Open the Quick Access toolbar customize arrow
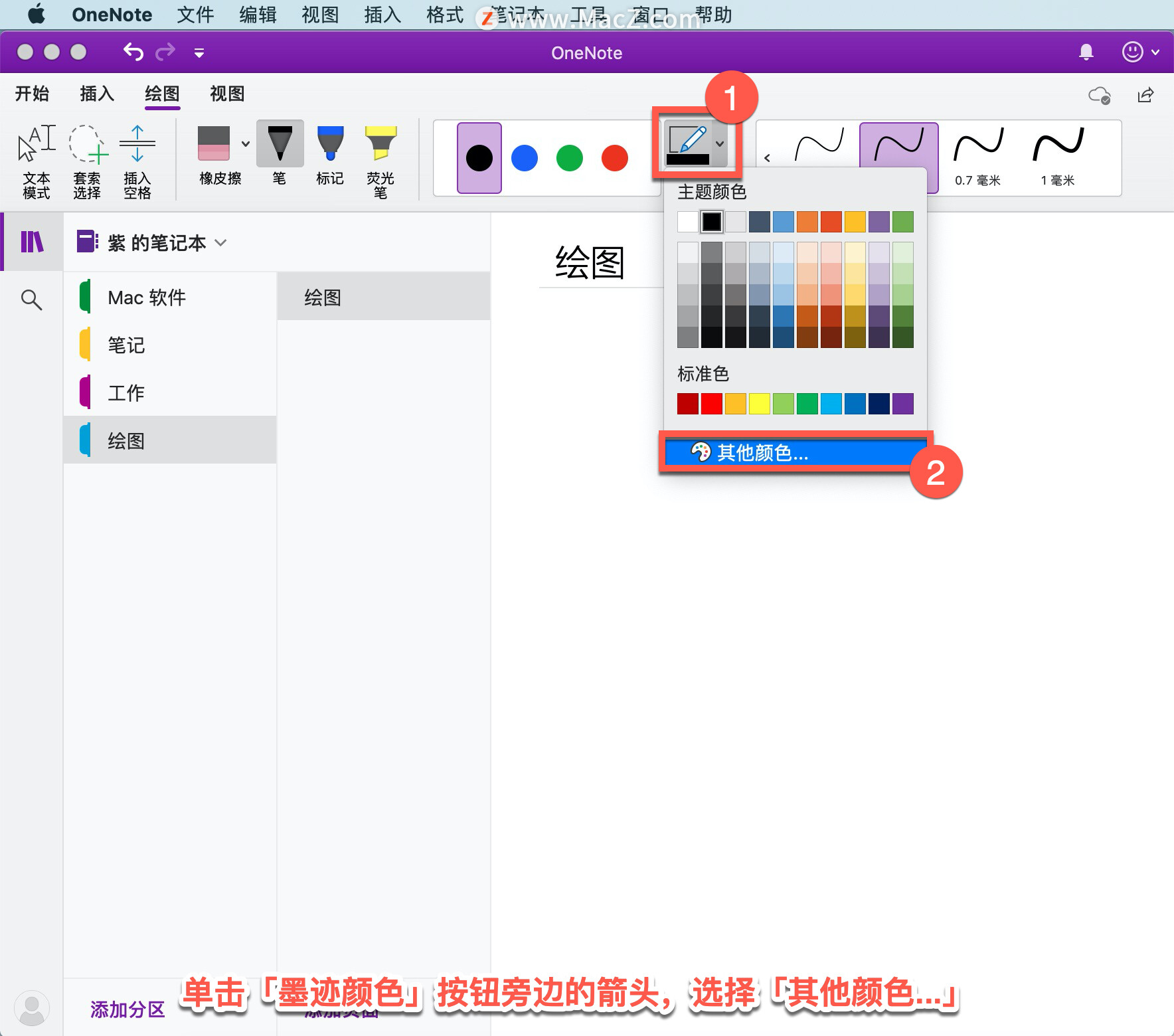The image size is (1174, 1036). (x=199, y=52)
